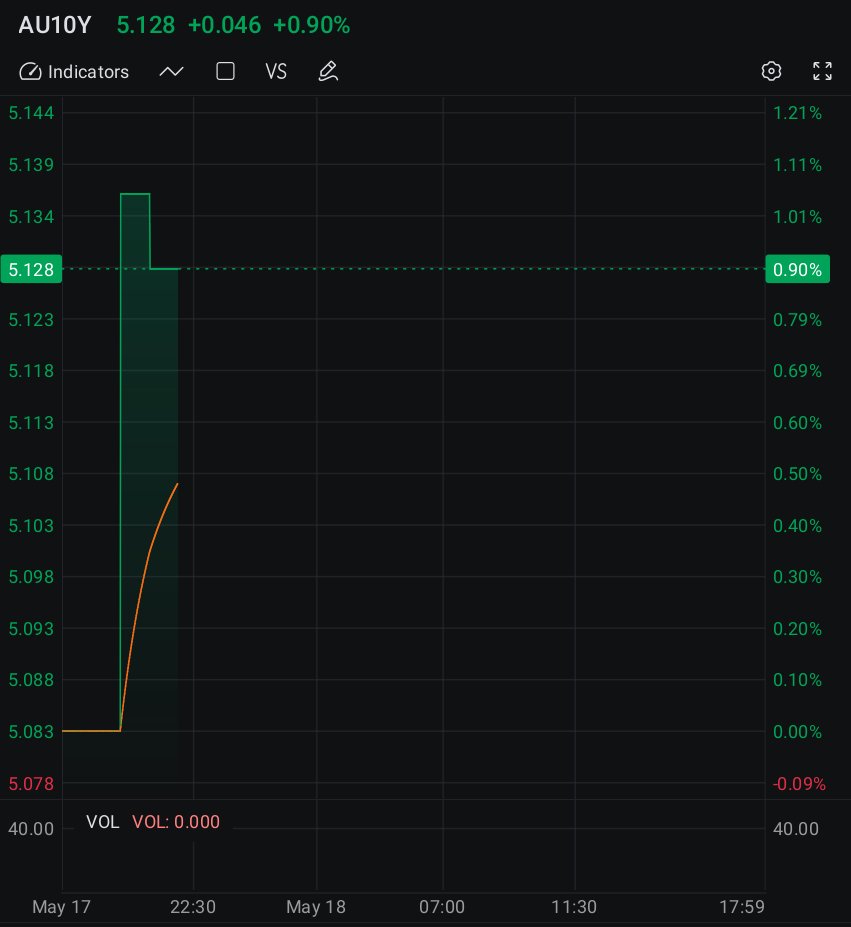Click the 22:30 time label
Screen dimensions: 851x927
point(193,906)
